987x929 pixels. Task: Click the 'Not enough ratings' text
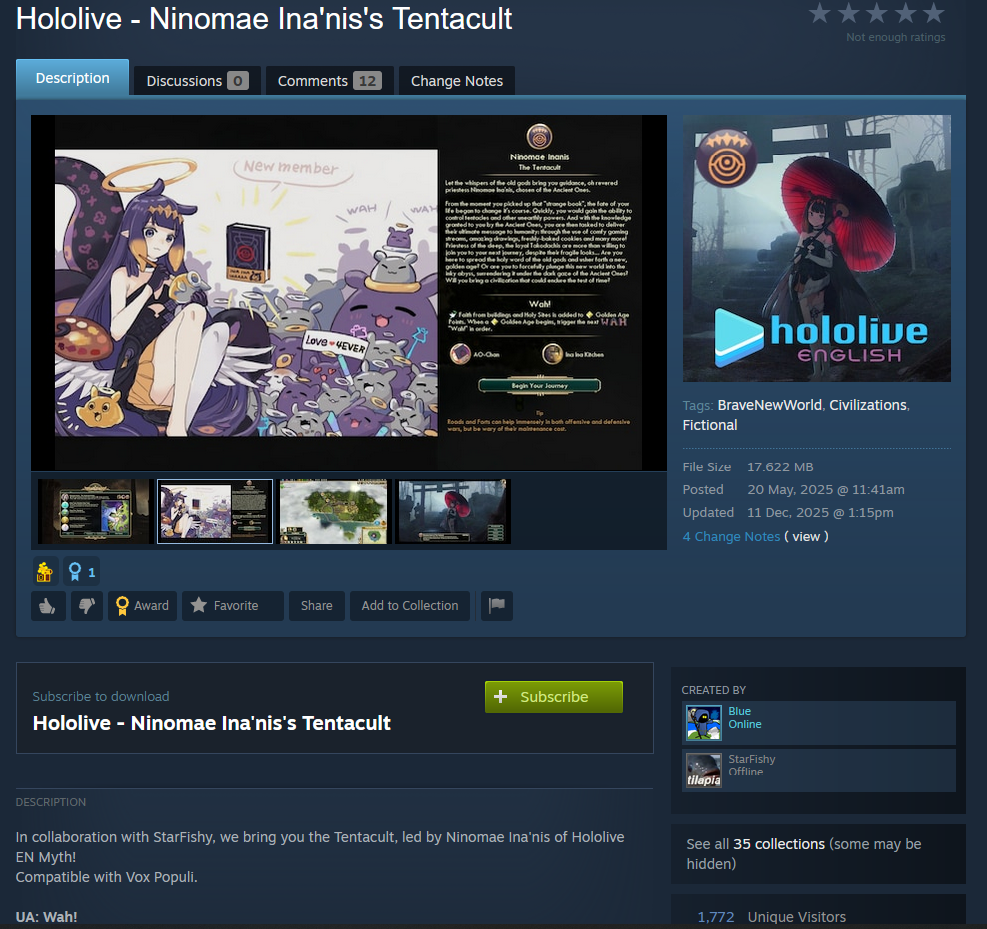(x=895, y=37)
